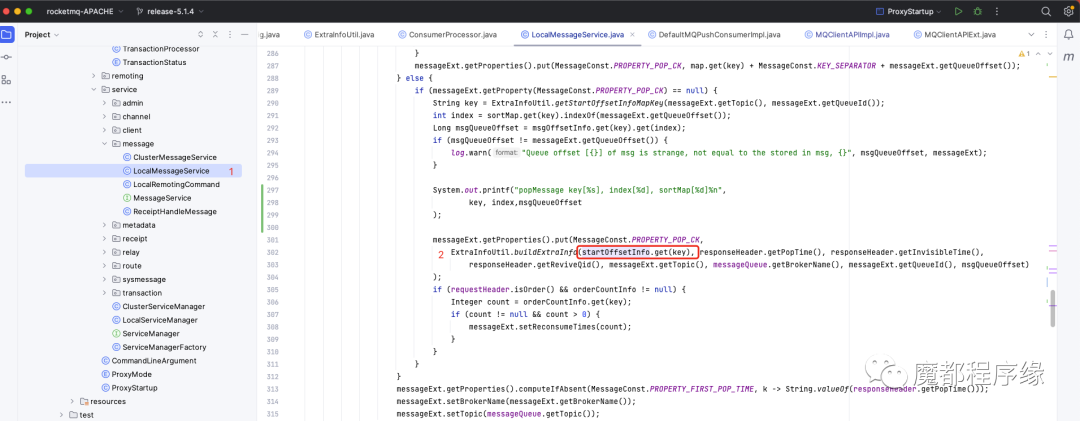Image resolution: width=1080 pixels, height=421 pixels.
Task: Select ProxyStartup in project tree
Action: (133, 388)
